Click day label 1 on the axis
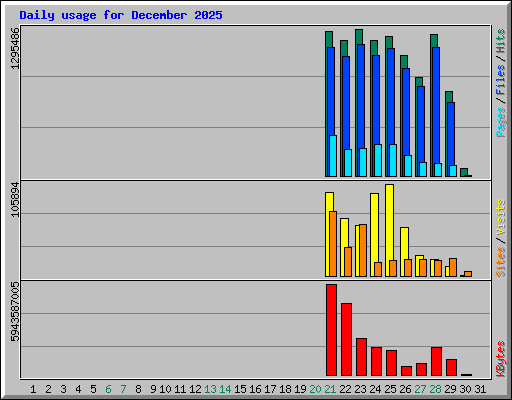Viewport: 512px width, 400px height. (x=33, y=389)
